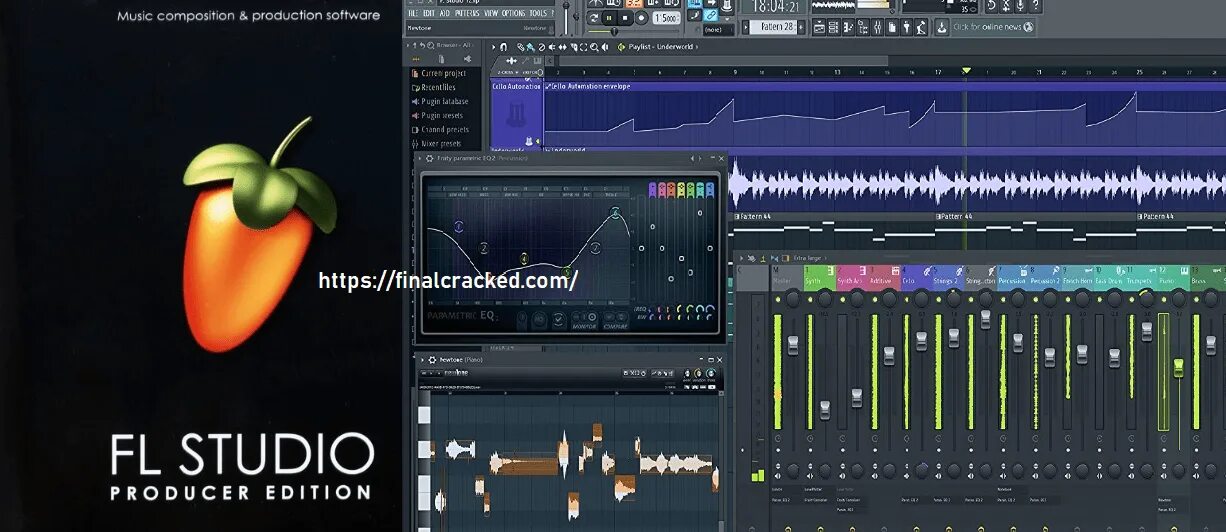The image size is (1226, 532).
Task: Open the OPTIONS menu
Action: click(513, 13)
